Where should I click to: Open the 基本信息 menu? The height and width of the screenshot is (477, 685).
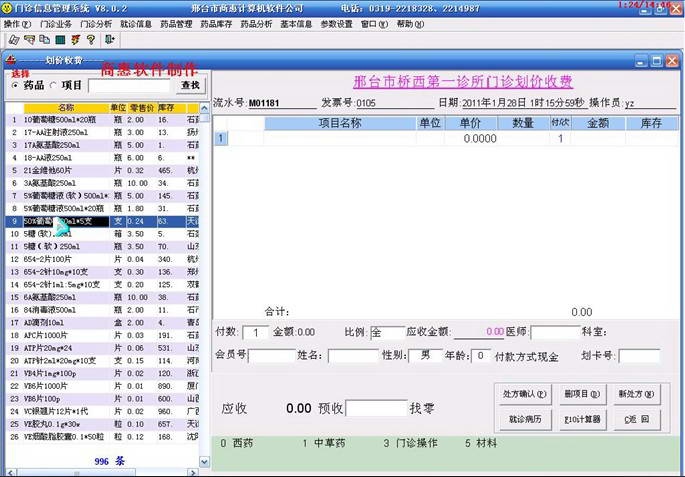(296, 24)
